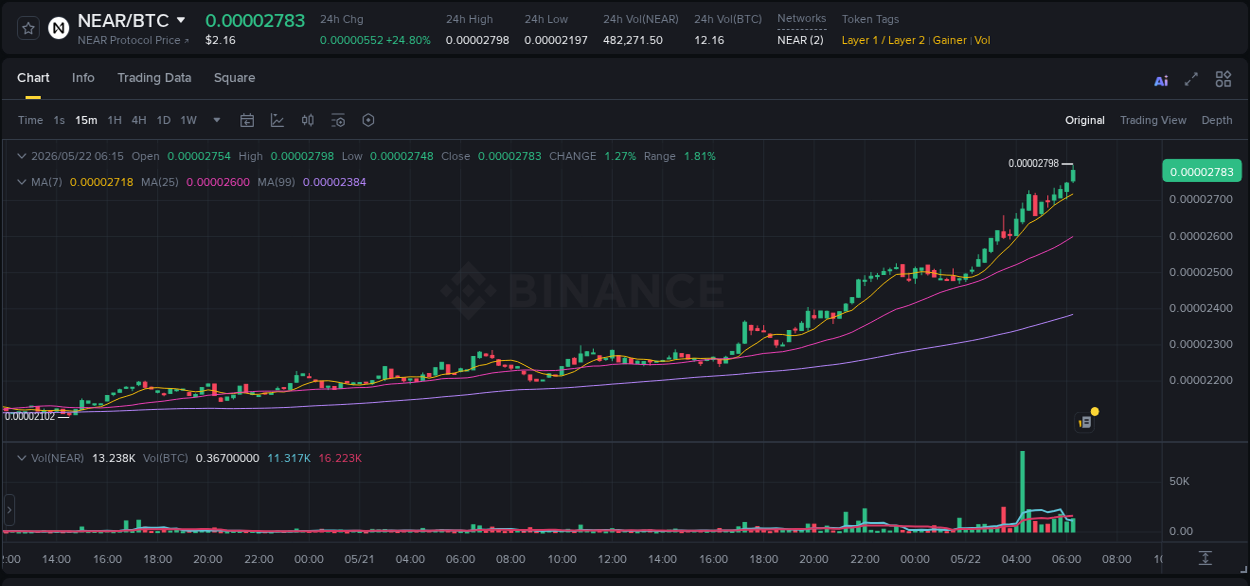
Task: Switch to Depth chart view
Action: pyautogui.click(x=1217, y=120)
